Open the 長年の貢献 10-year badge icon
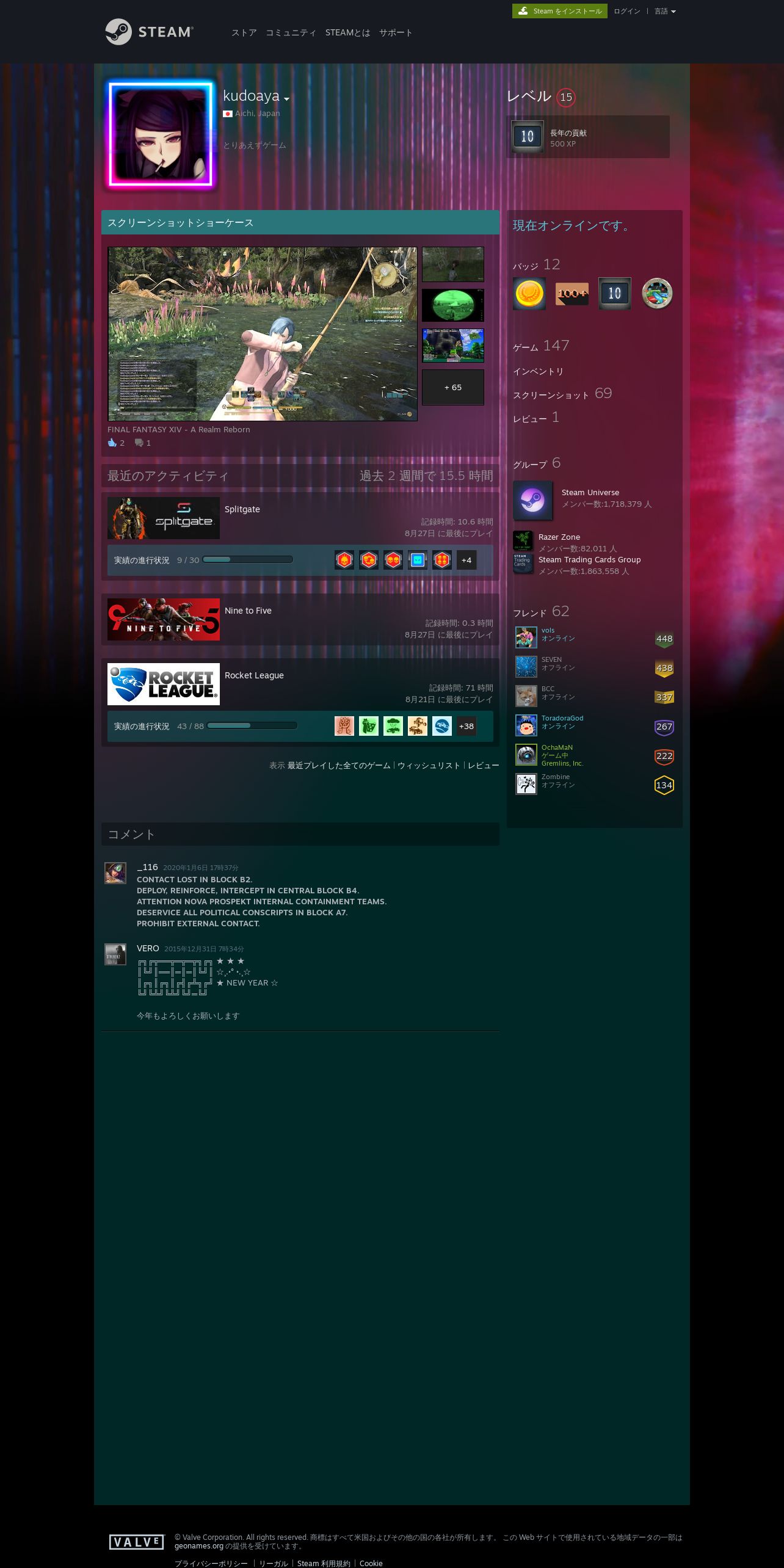Viewport: 784px width, 1568px height. (528, 136)
